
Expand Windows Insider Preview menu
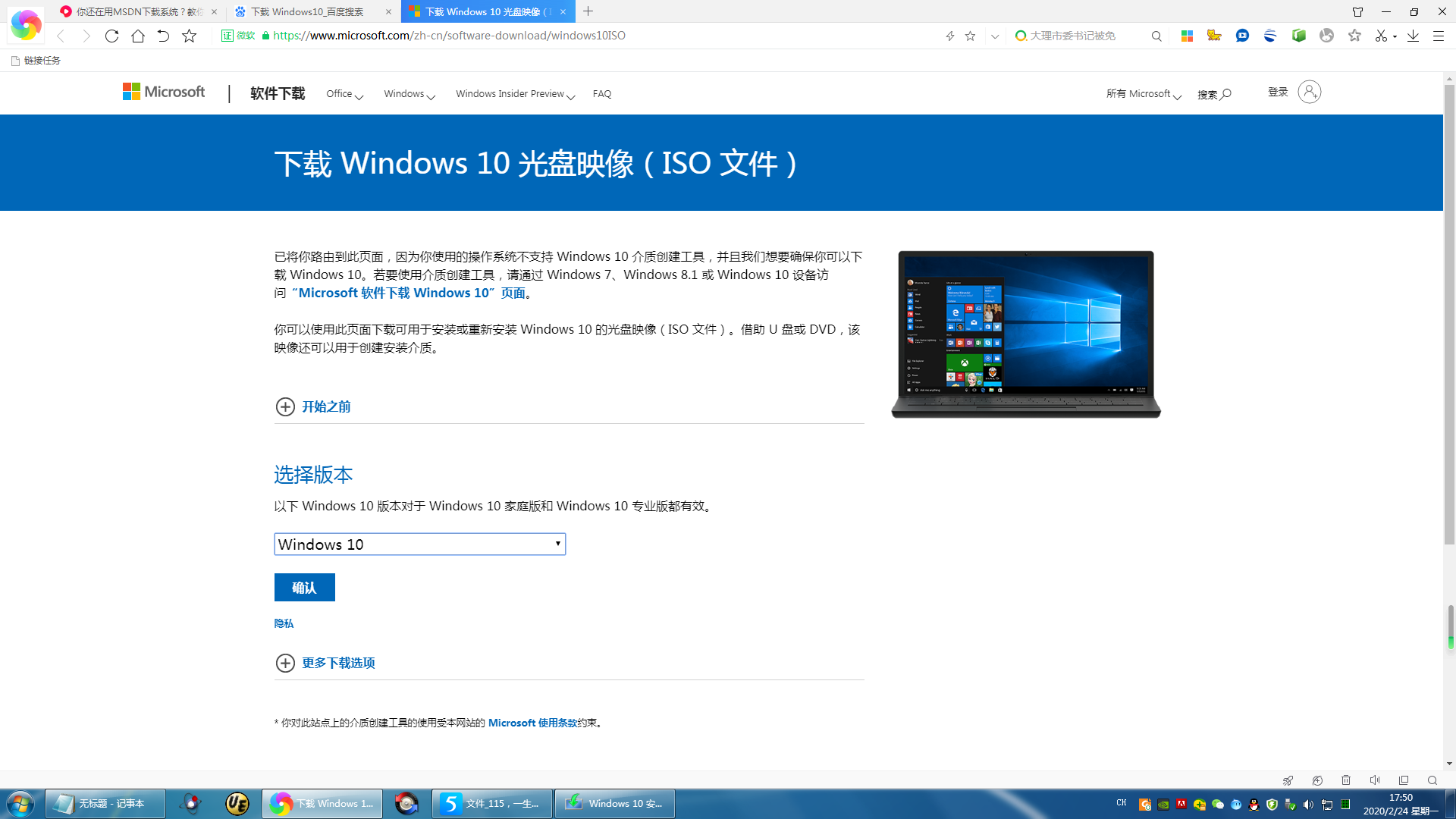tap(515, 94)
